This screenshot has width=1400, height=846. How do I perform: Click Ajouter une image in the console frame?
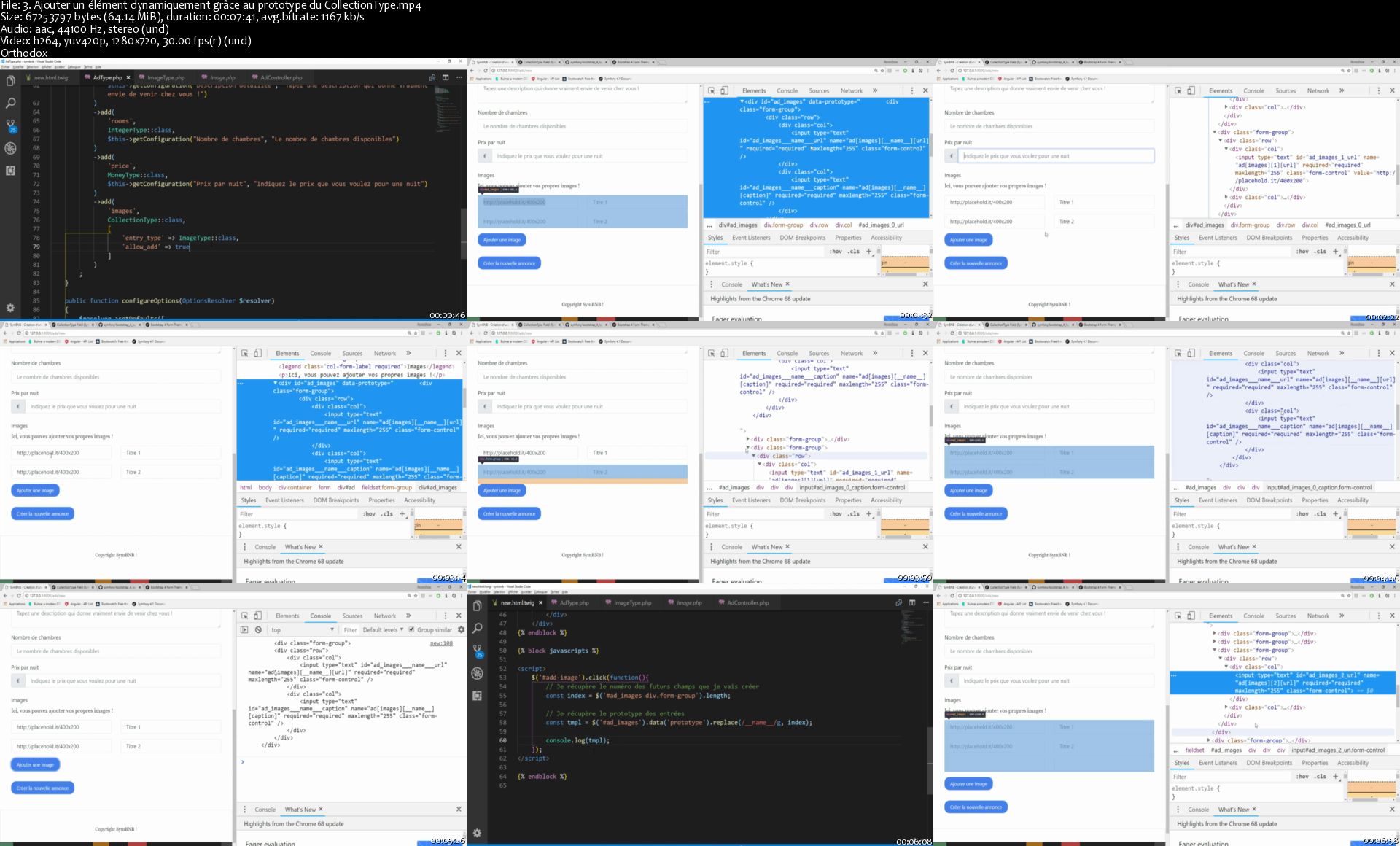35,764
